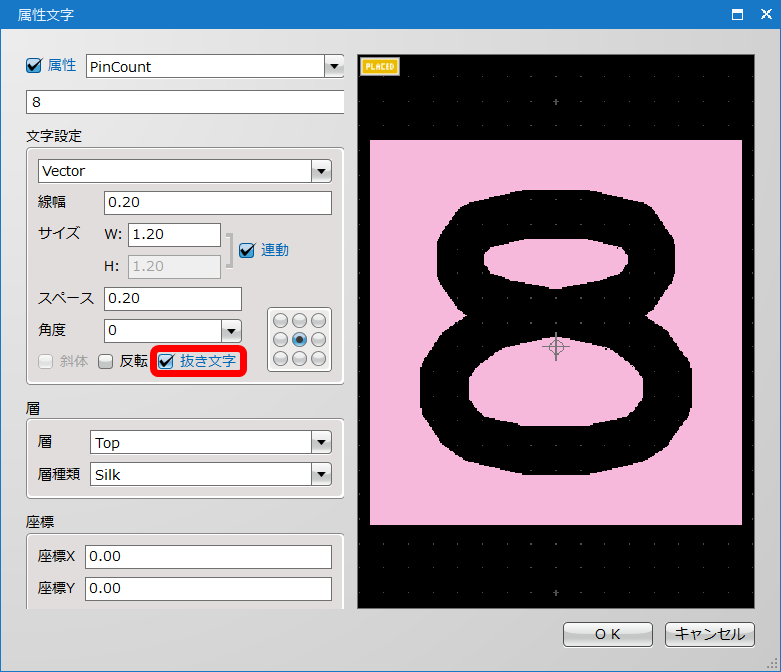The height and width of the screenshot is (672, 781).
Task: Enable the 反転 checkbox
Action: pyautogui.click(x=106, y=362)
